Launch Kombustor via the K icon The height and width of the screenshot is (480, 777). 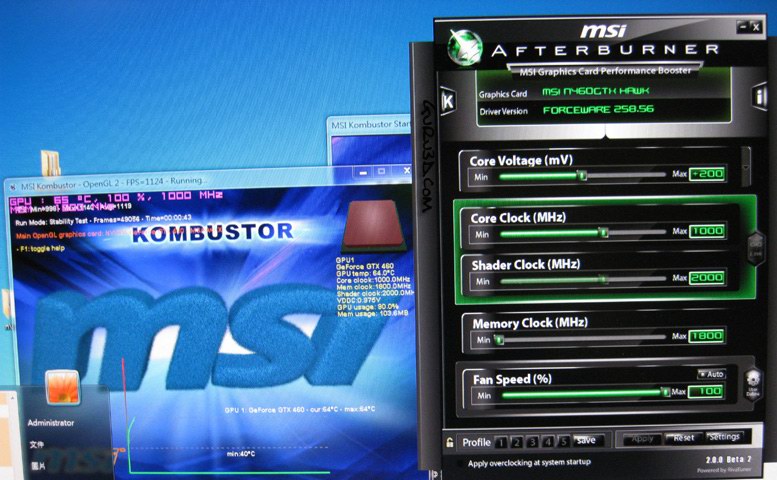(448, 102)
